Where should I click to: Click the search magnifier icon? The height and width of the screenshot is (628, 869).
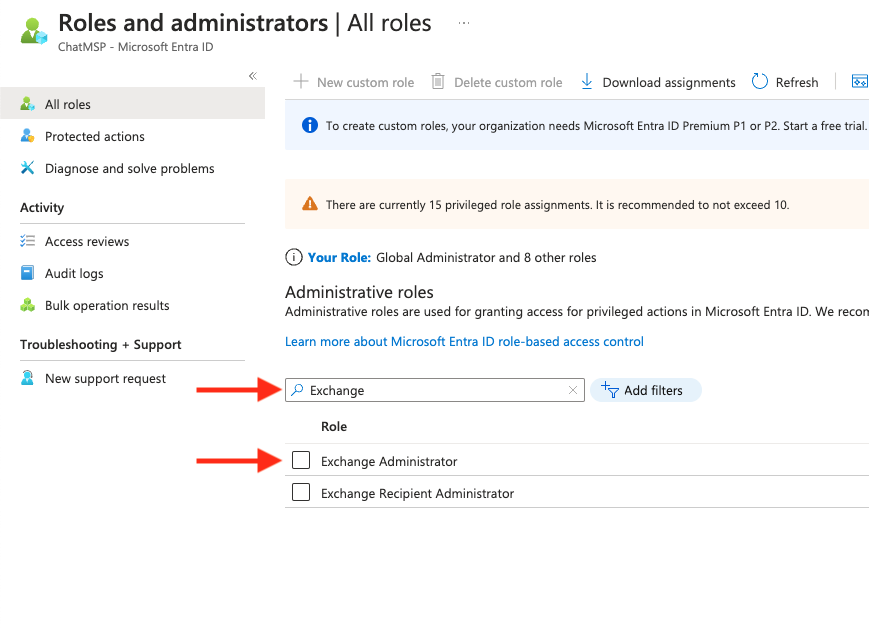click(297, 390)
